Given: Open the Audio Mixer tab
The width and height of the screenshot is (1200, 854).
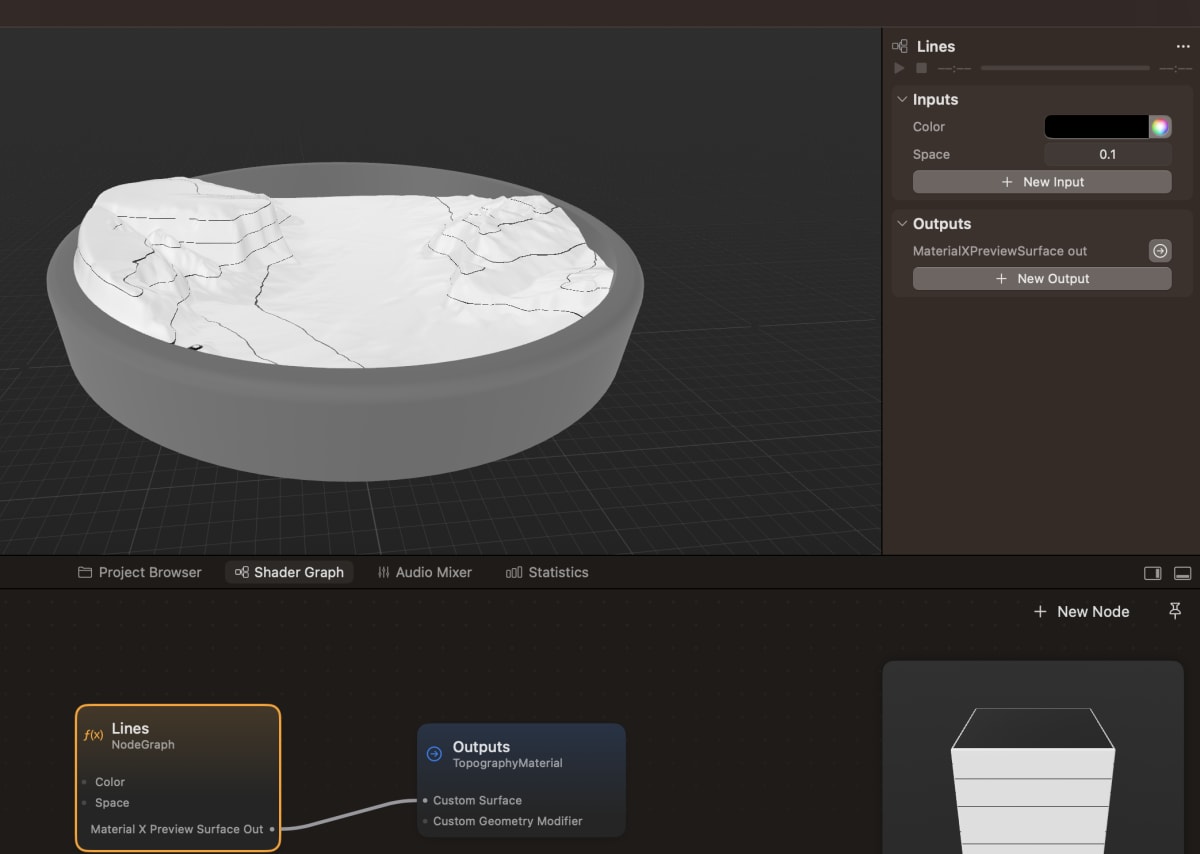Looking at the screenshot, I should 424,573.
